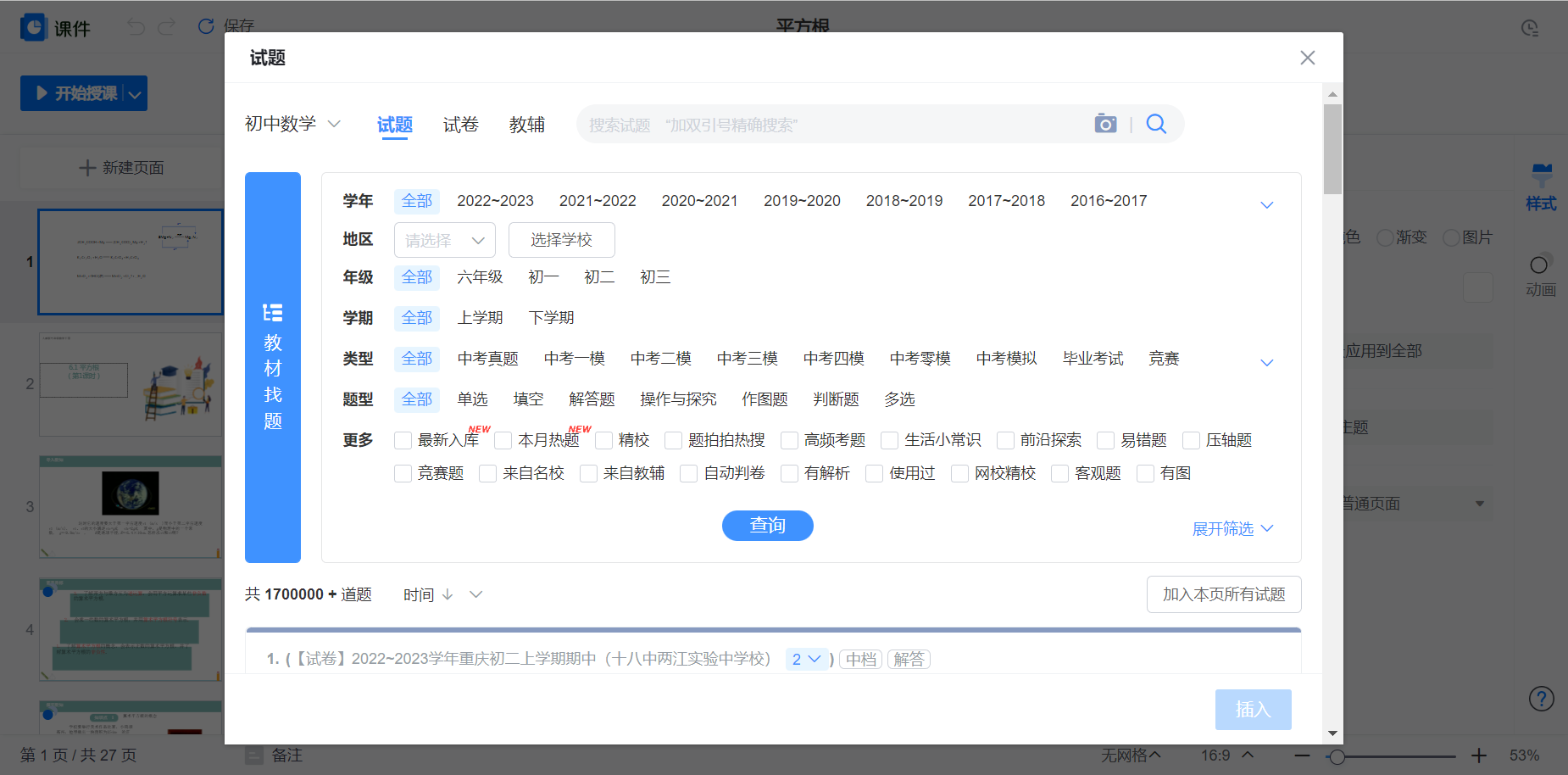Click the 查询 button
This screenshot has width=1568, height=775.
point(768,526)
